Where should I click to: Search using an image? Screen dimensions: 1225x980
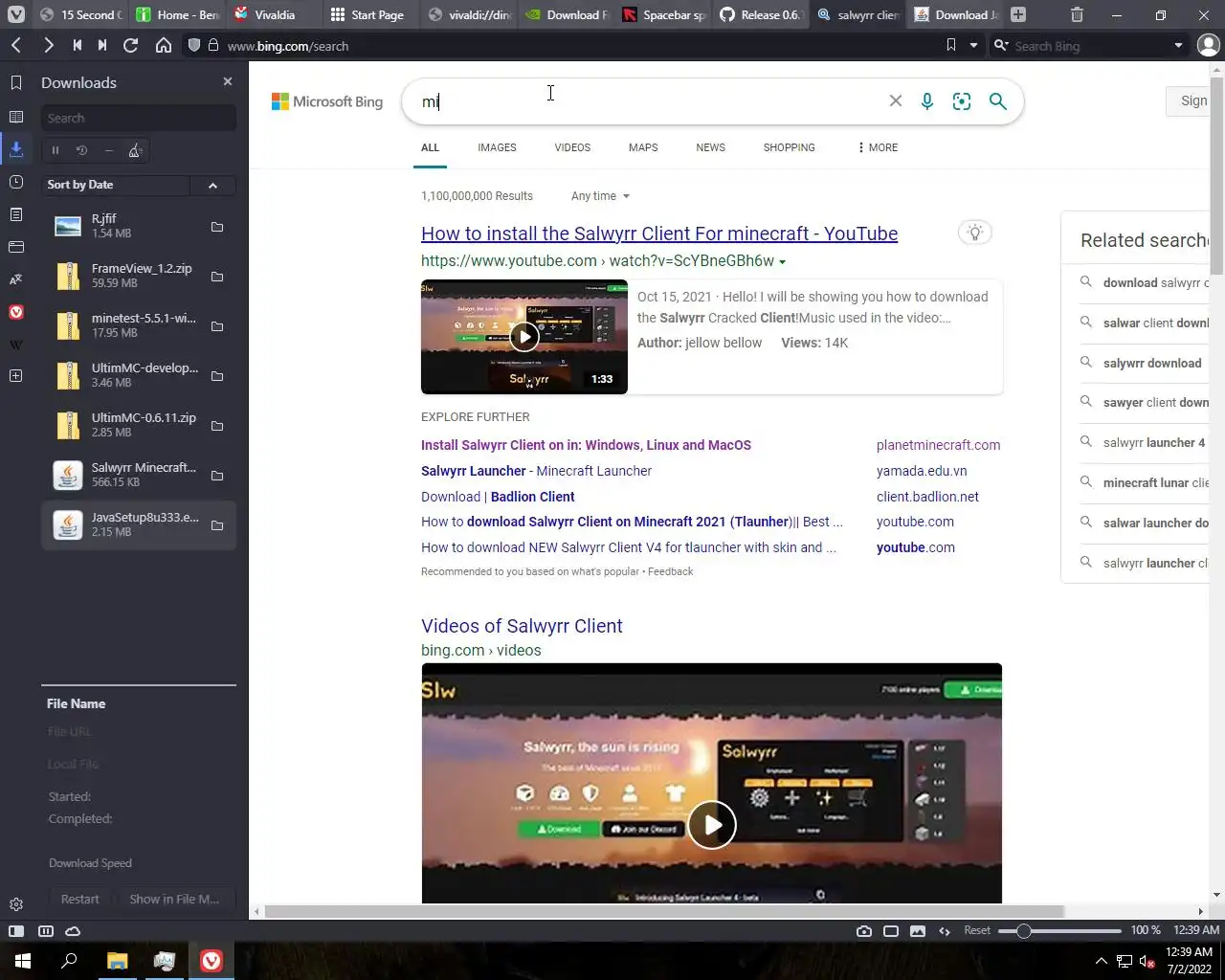[962, 101]
